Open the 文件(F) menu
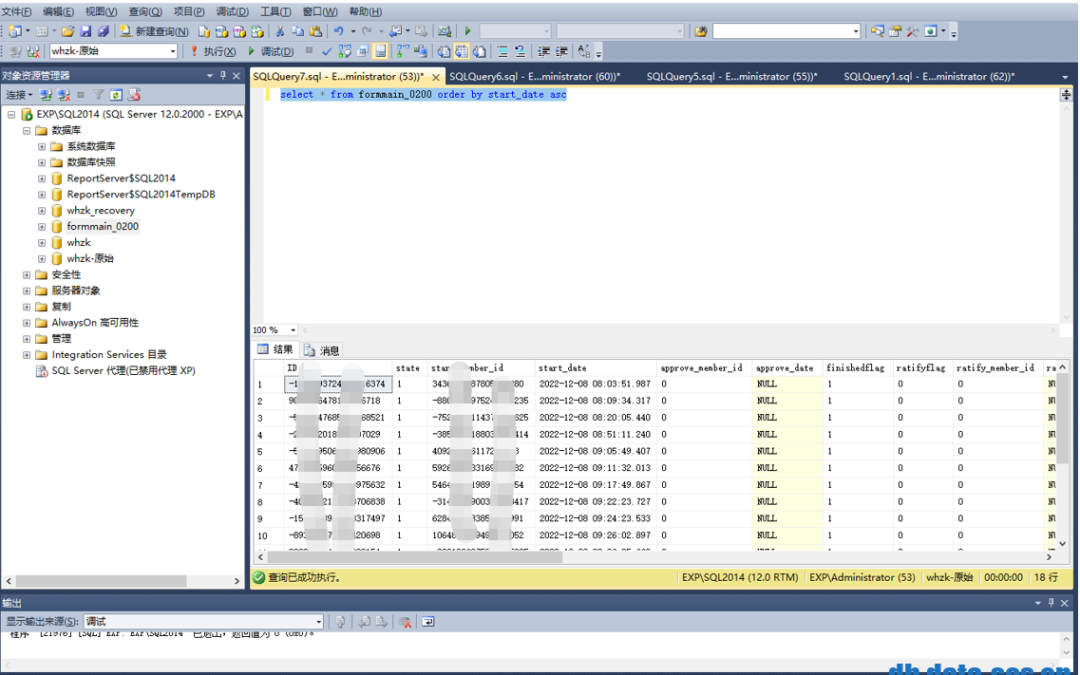Viewport: 1080px width, 675px height. (x=17, y=11)
